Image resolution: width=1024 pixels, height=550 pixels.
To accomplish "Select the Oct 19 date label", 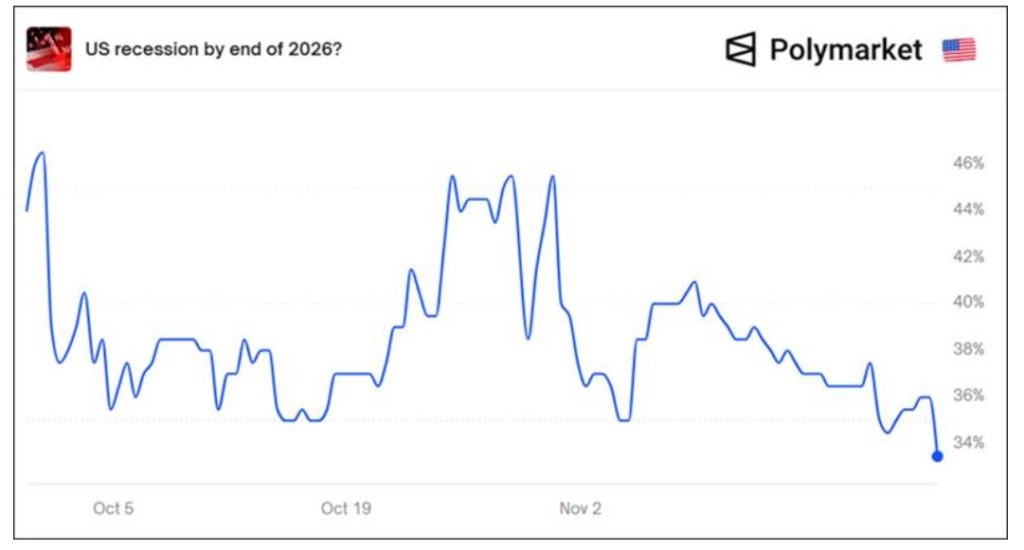I will click(x=346, y=508).
